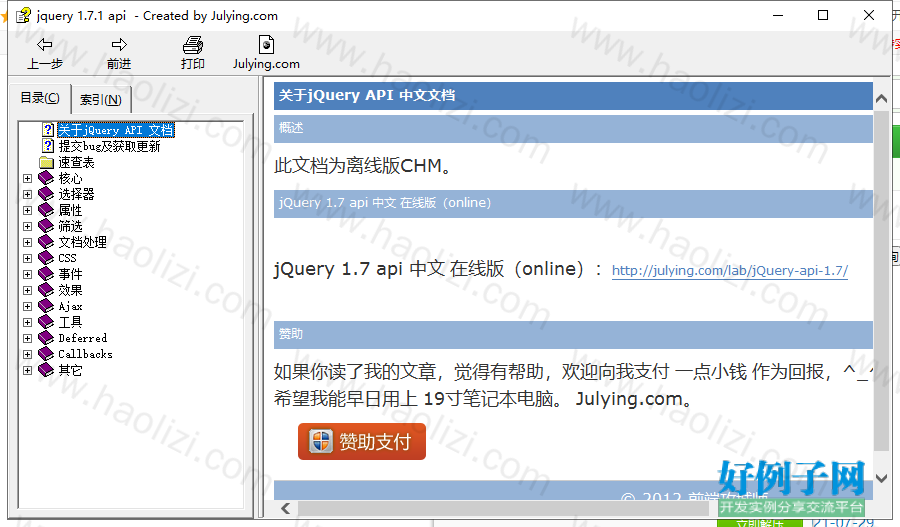
Task: Expand the 其它 tree node
Action: tap(28, 371)
